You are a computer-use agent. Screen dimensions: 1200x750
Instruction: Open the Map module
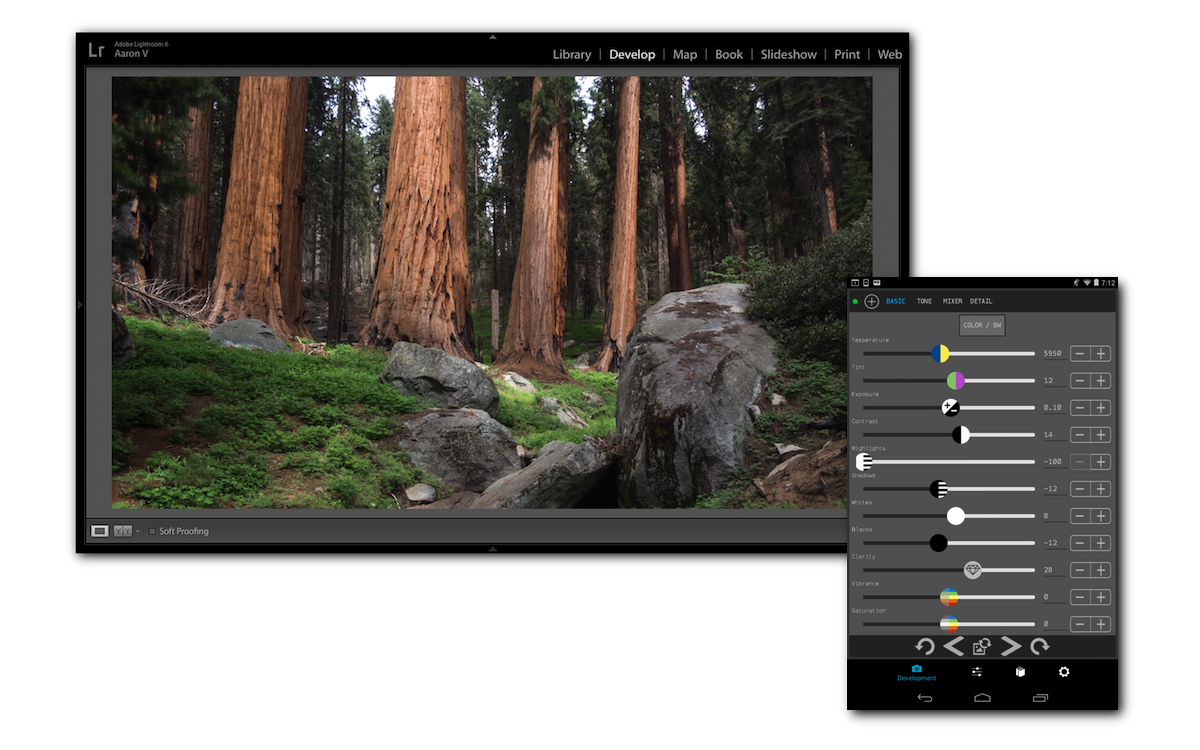685,54
